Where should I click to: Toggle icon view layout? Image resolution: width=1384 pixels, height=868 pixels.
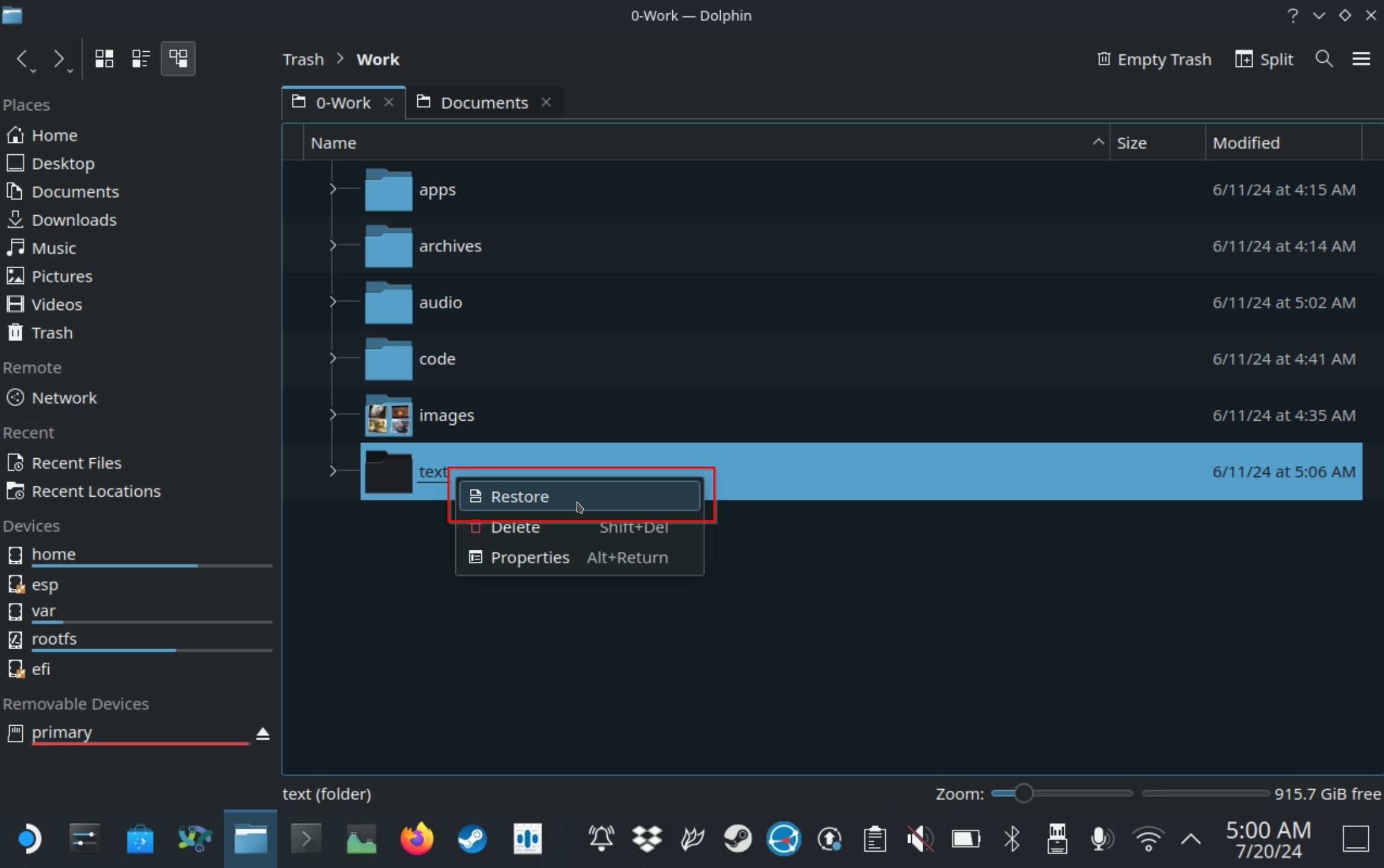[103, 59]
